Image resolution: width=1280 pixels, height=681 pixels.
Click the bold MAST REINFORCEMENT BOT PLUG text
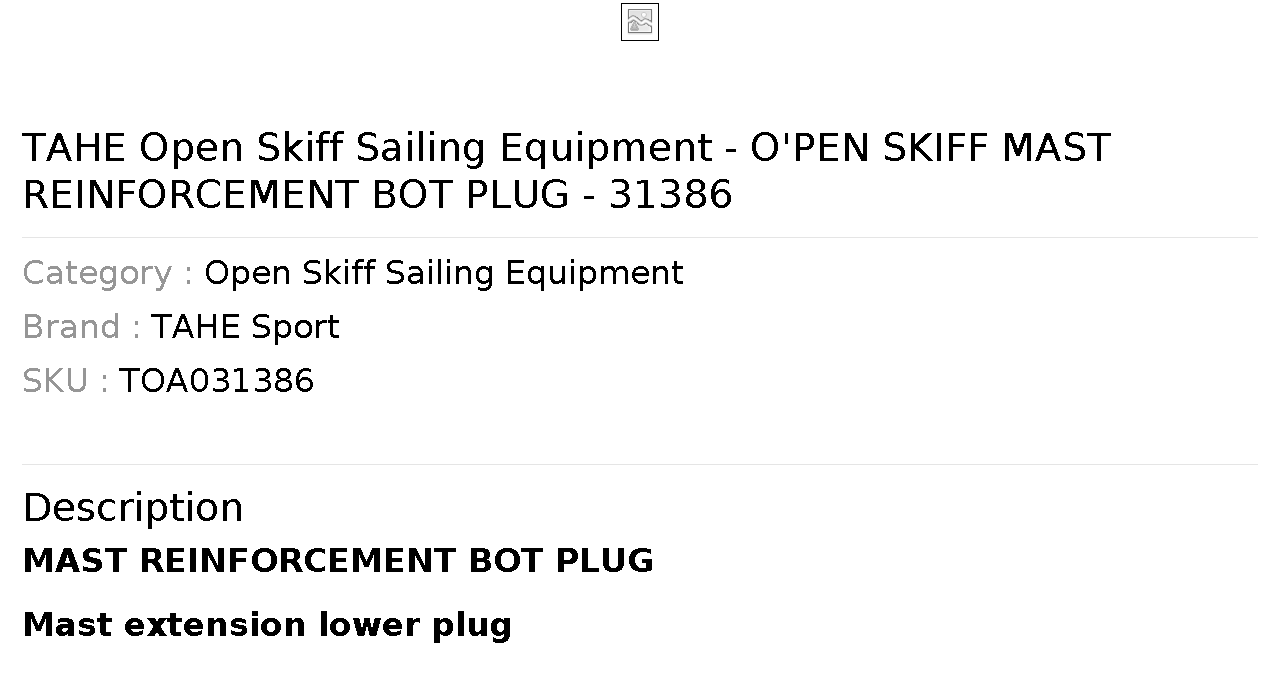[x=338, y=560]
